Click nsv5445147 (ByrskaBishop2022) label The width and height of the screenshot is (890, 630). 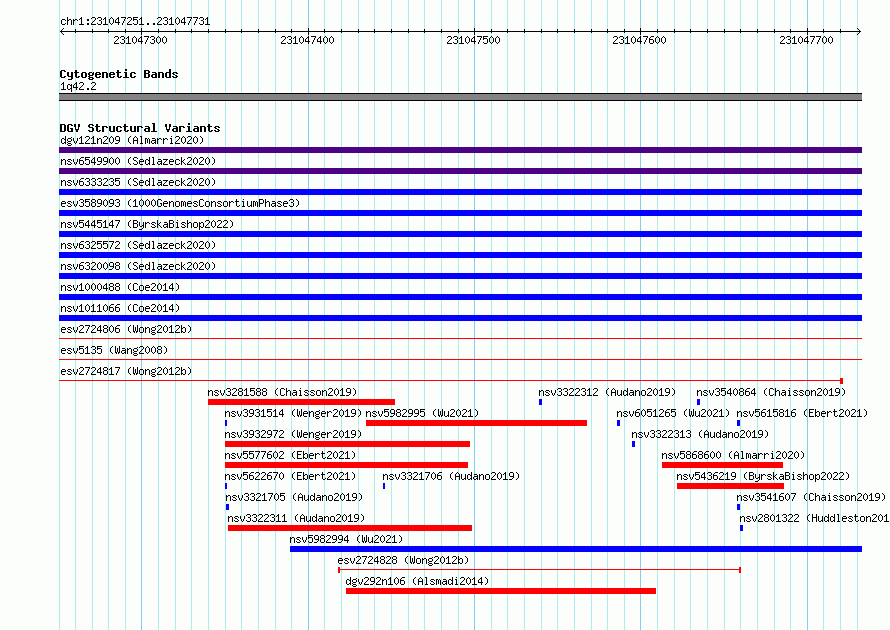(147, 224)
